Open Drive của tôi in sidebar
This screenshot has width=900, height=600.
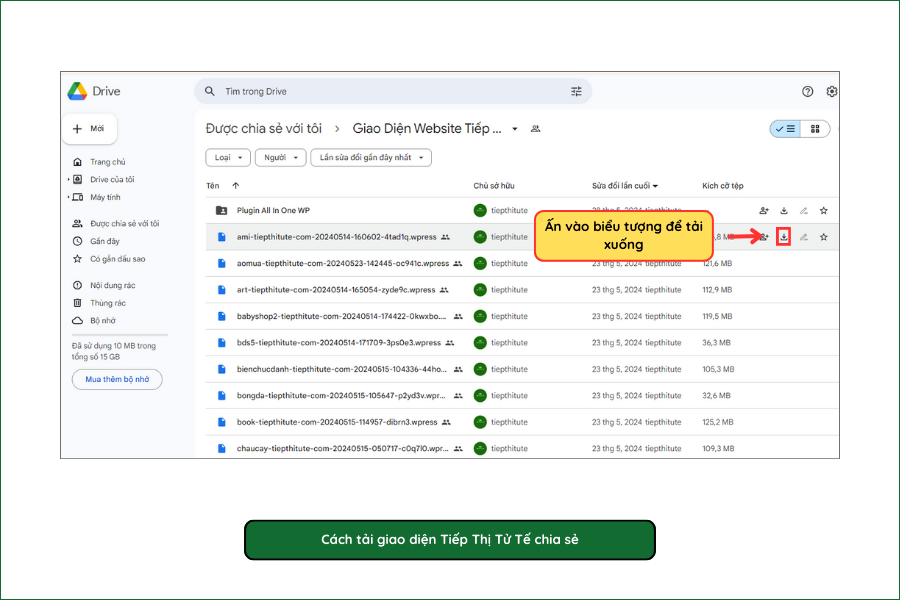[x=112, y=179]
